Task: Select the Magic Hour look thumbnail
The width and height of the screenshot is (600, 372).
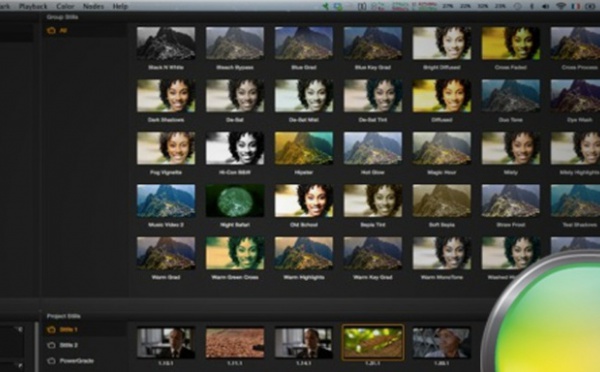Action: pyautogui.click(x=442, y=148)
